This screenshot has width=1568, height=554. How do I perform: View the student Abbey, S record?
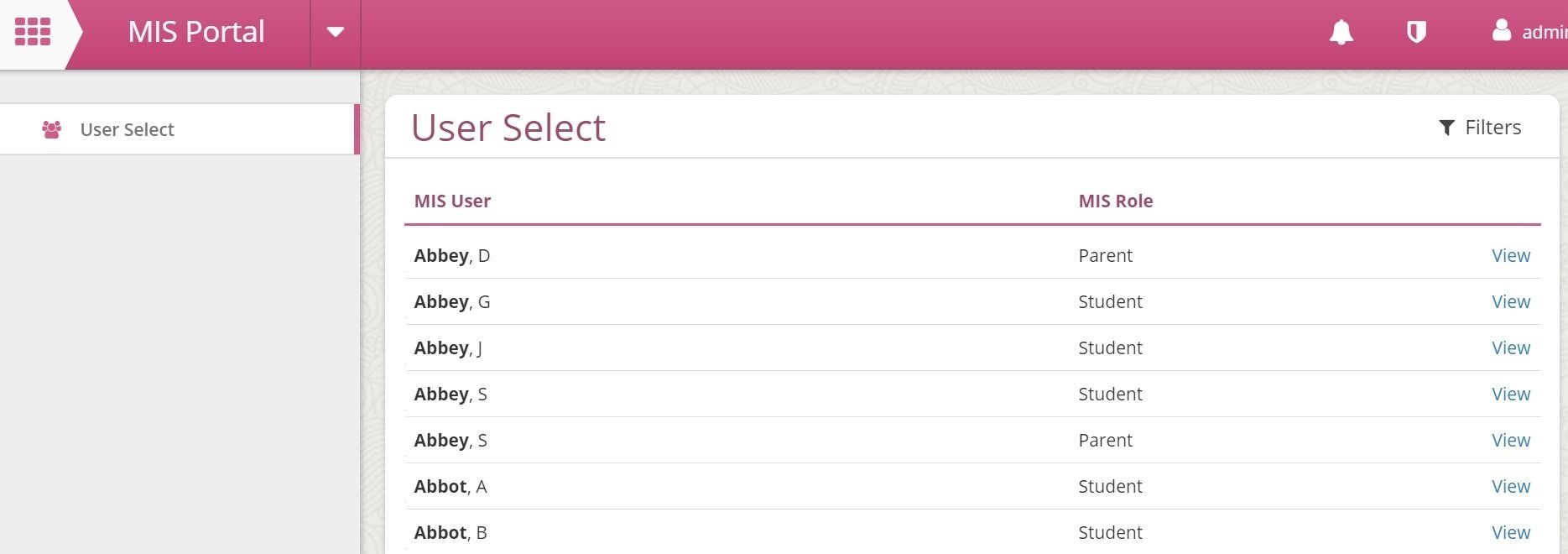click(x=1511, y=394)
